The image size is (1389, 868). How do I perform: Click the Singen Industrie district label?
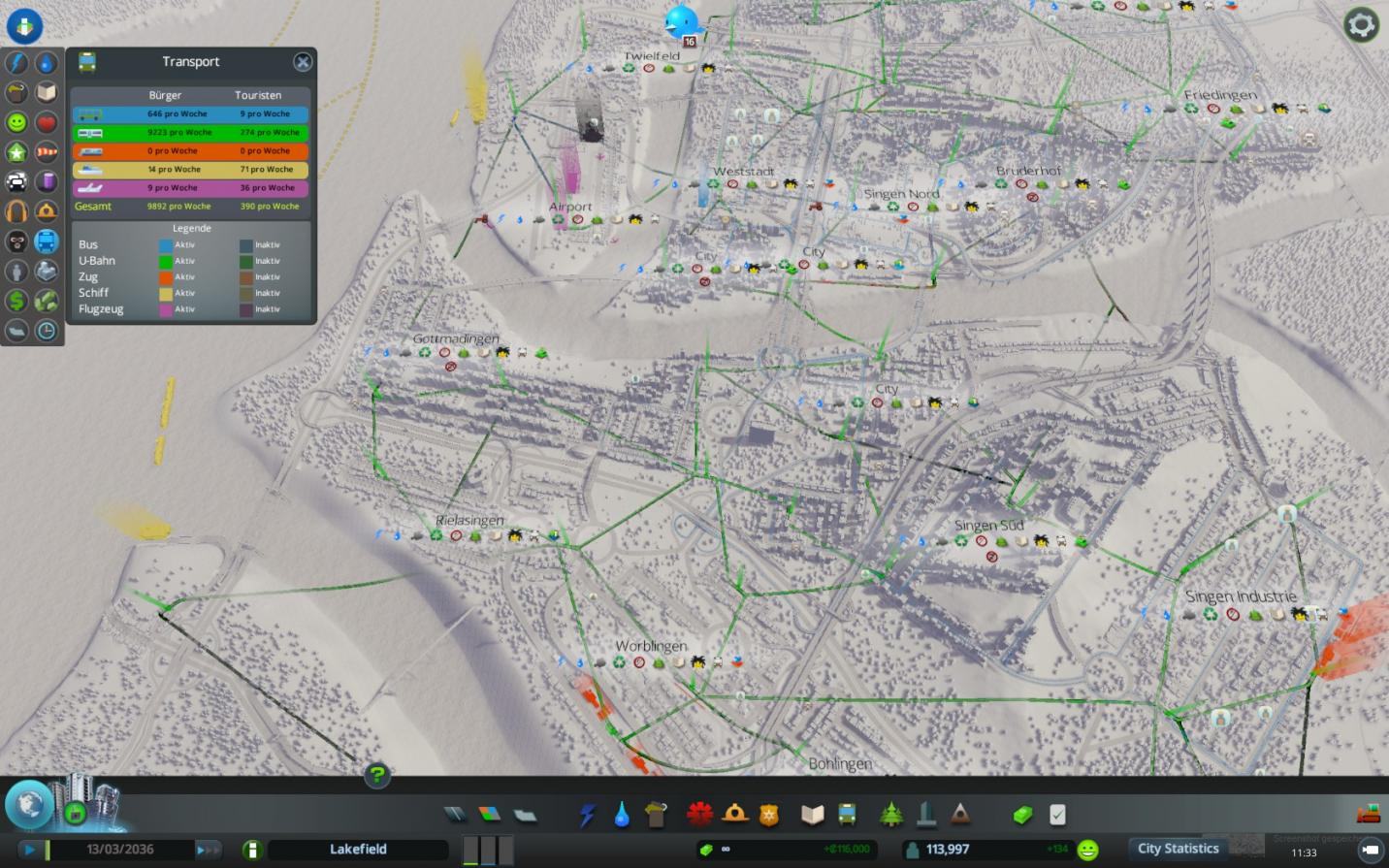[x=1241, y=596]
